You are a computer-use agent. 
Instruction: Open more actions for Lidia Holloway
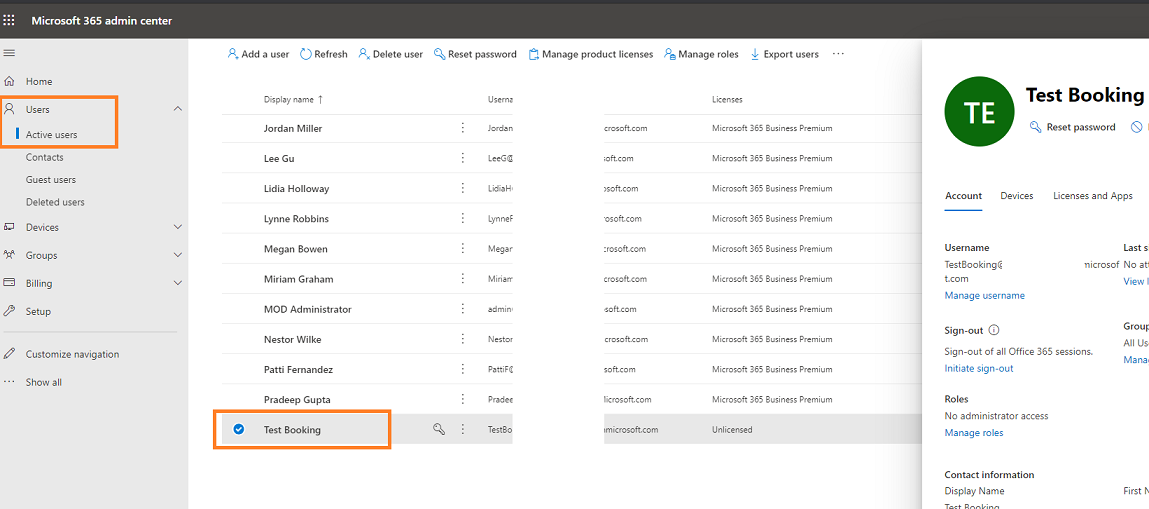tap(462, 188)
